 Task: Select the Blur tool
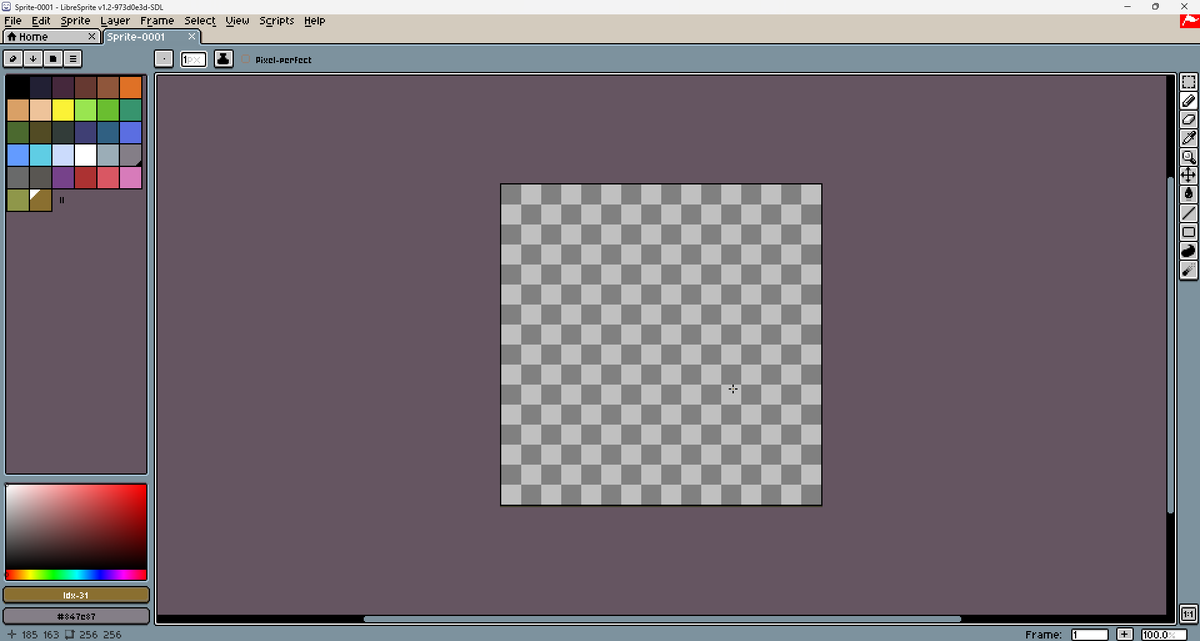pyautogui.click(x=1189, y=269)
